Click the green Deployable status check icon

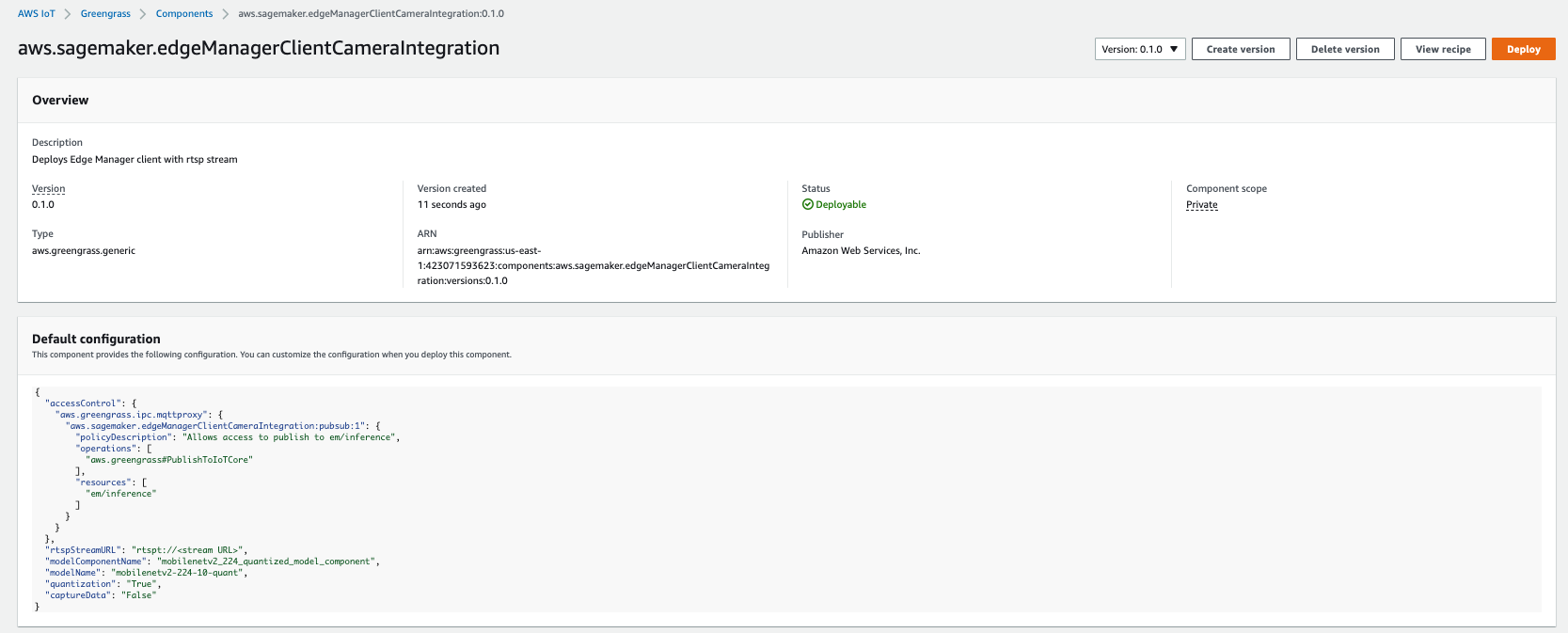[807, 204]
